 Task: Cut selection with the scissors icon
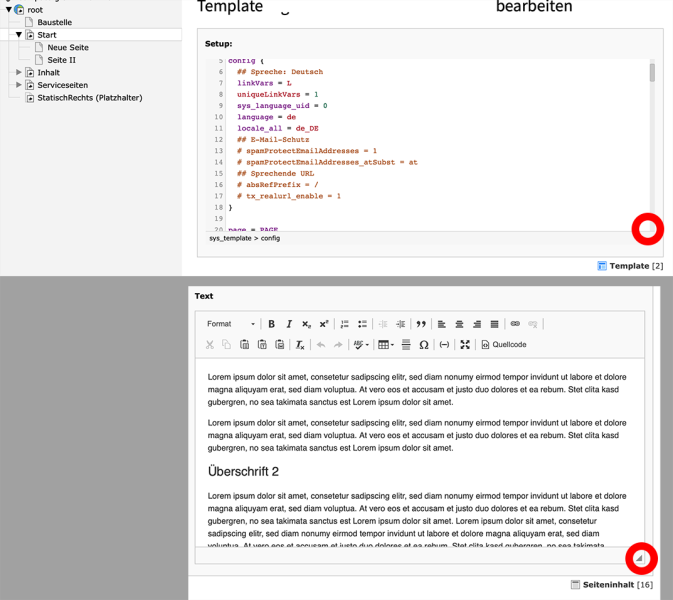coord(209,345)
